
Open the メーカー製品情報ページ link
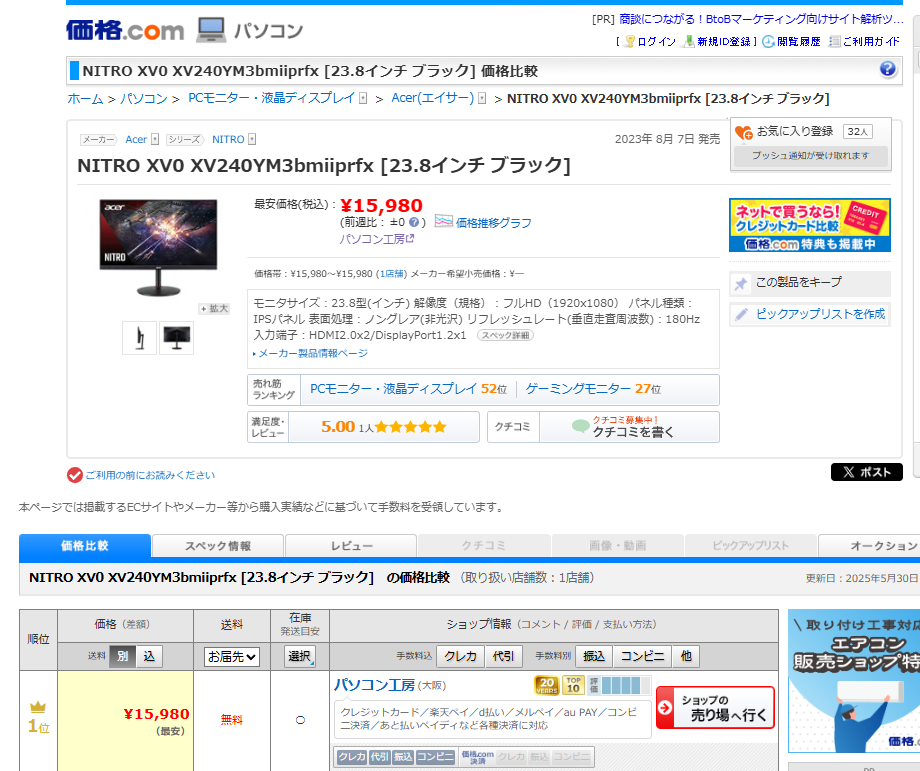pos(313,353)
